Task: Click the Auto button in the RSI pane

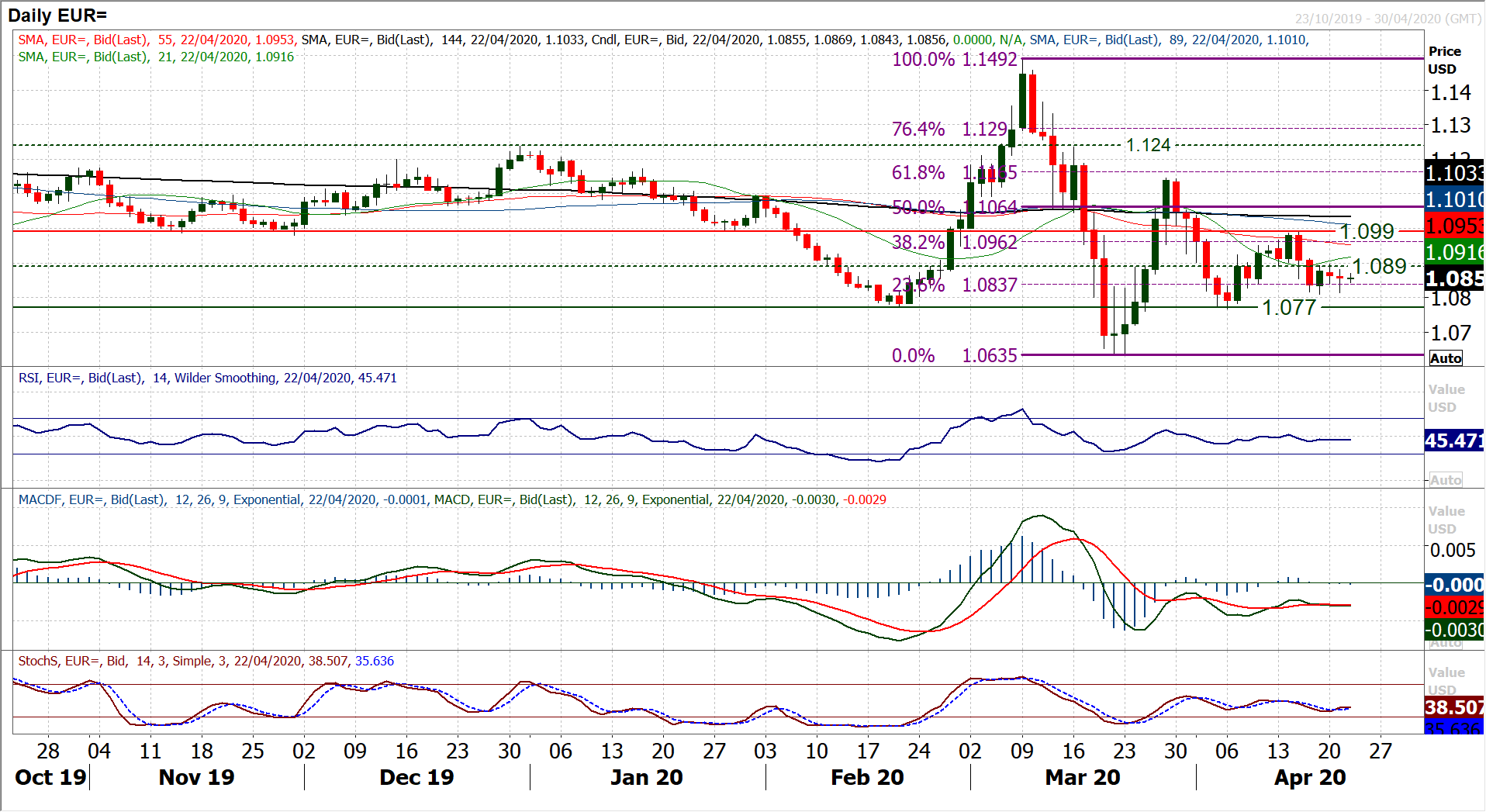Action: tap(1446, 480)
